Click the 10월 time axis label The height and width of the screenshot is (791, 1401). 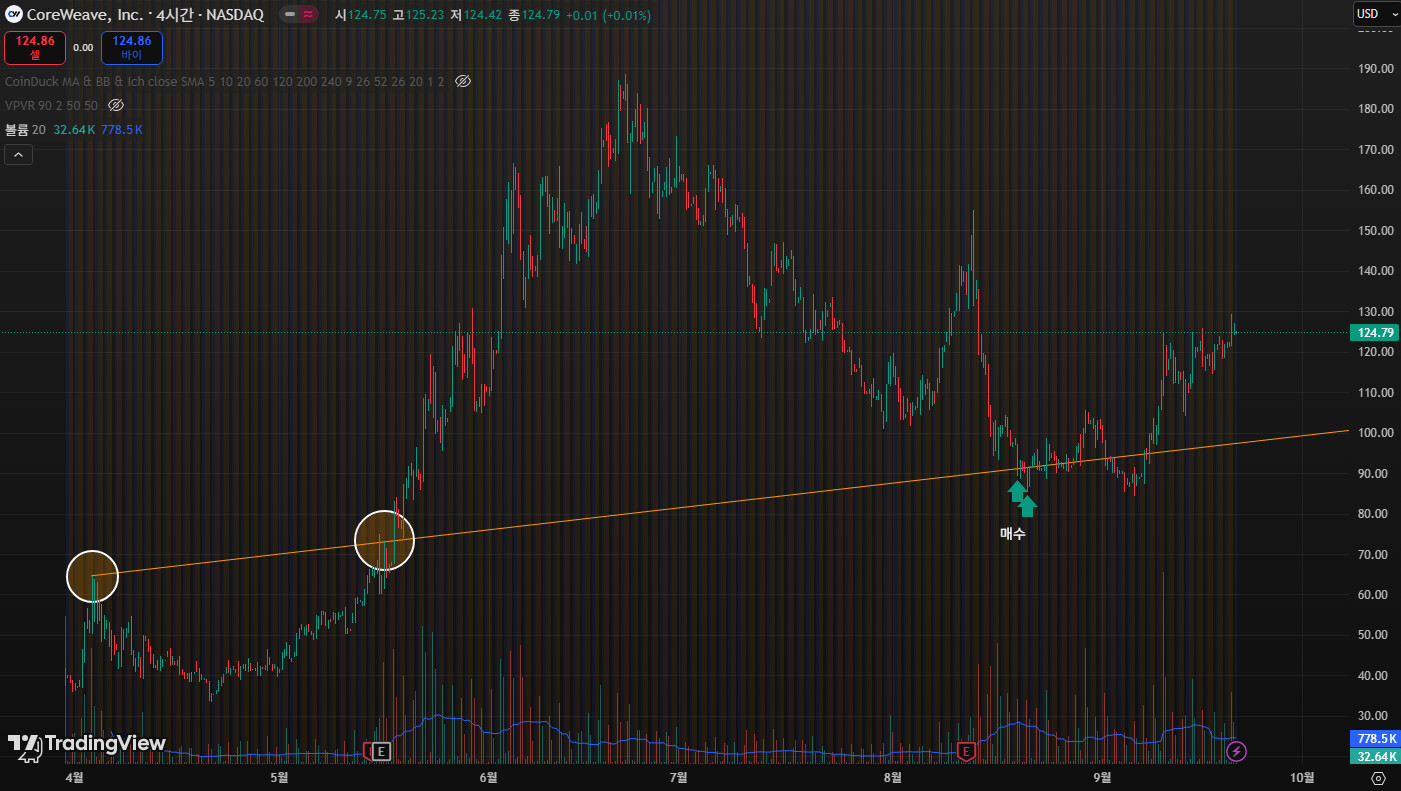coord(1302,777)
